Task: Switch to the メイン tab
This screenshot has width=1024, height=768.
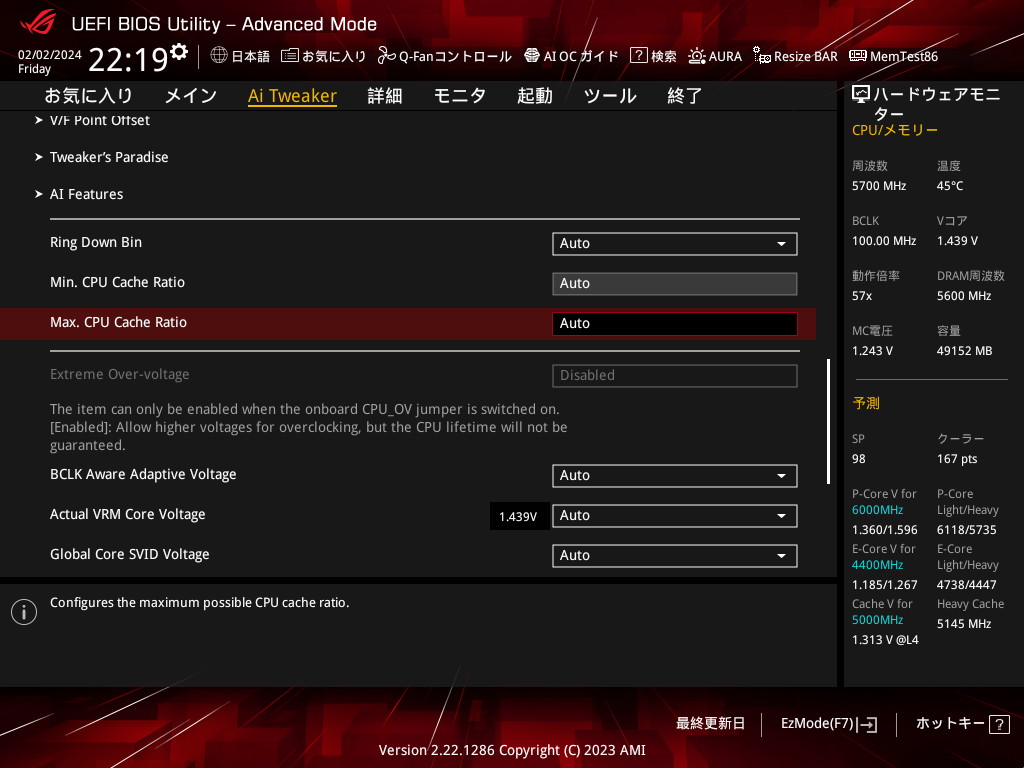Action: [x=191, y=96]
